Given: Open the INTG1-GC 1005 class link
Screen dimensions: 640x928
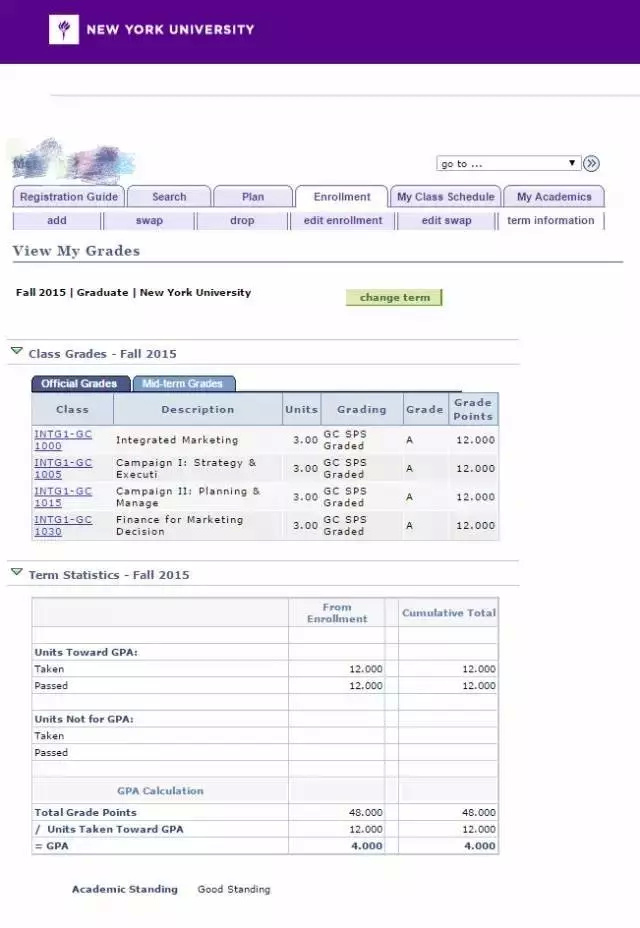Looking at the screenshot, I should 63,468.
